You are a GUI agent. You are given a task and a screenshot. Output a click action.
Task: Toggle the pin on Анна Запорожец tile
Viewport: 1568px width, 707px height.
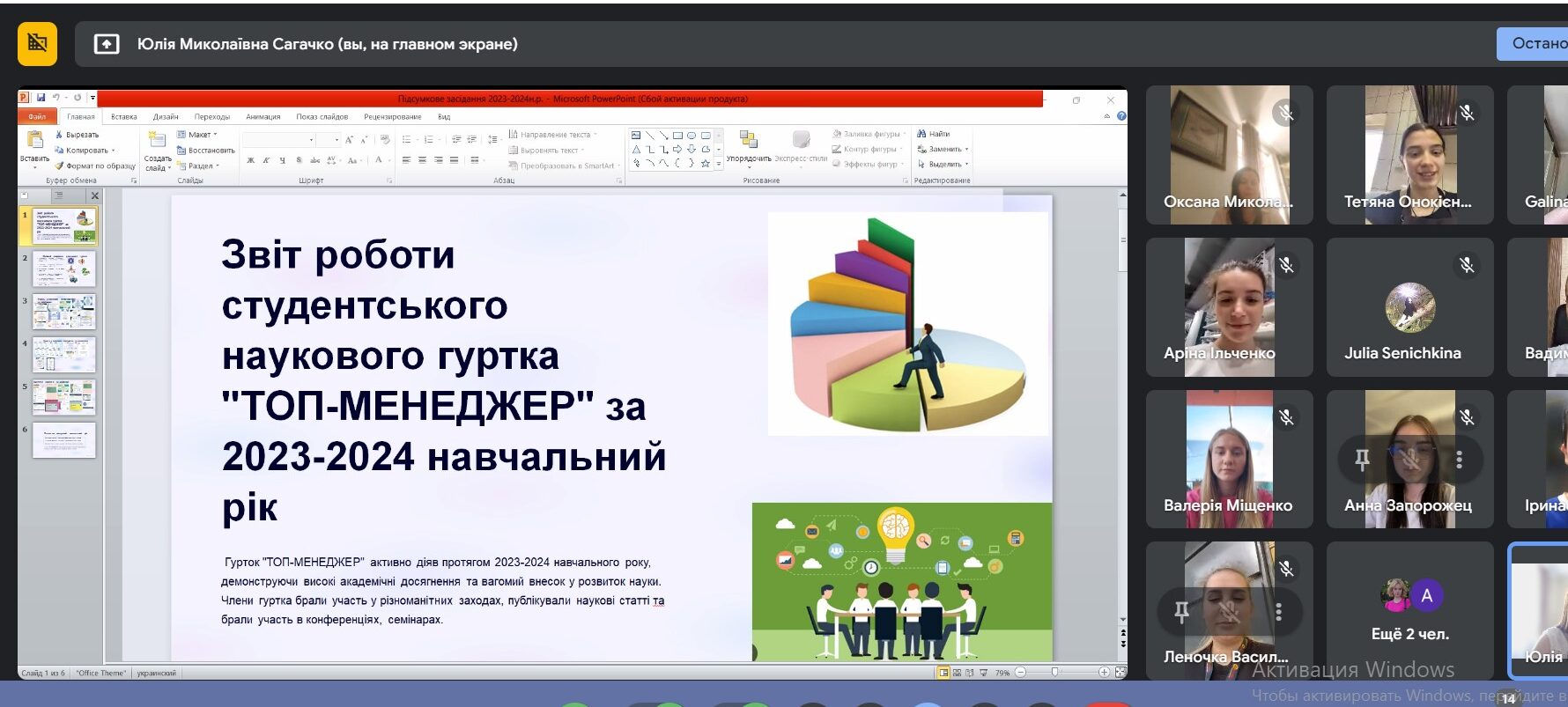(x=1362, y=460)
